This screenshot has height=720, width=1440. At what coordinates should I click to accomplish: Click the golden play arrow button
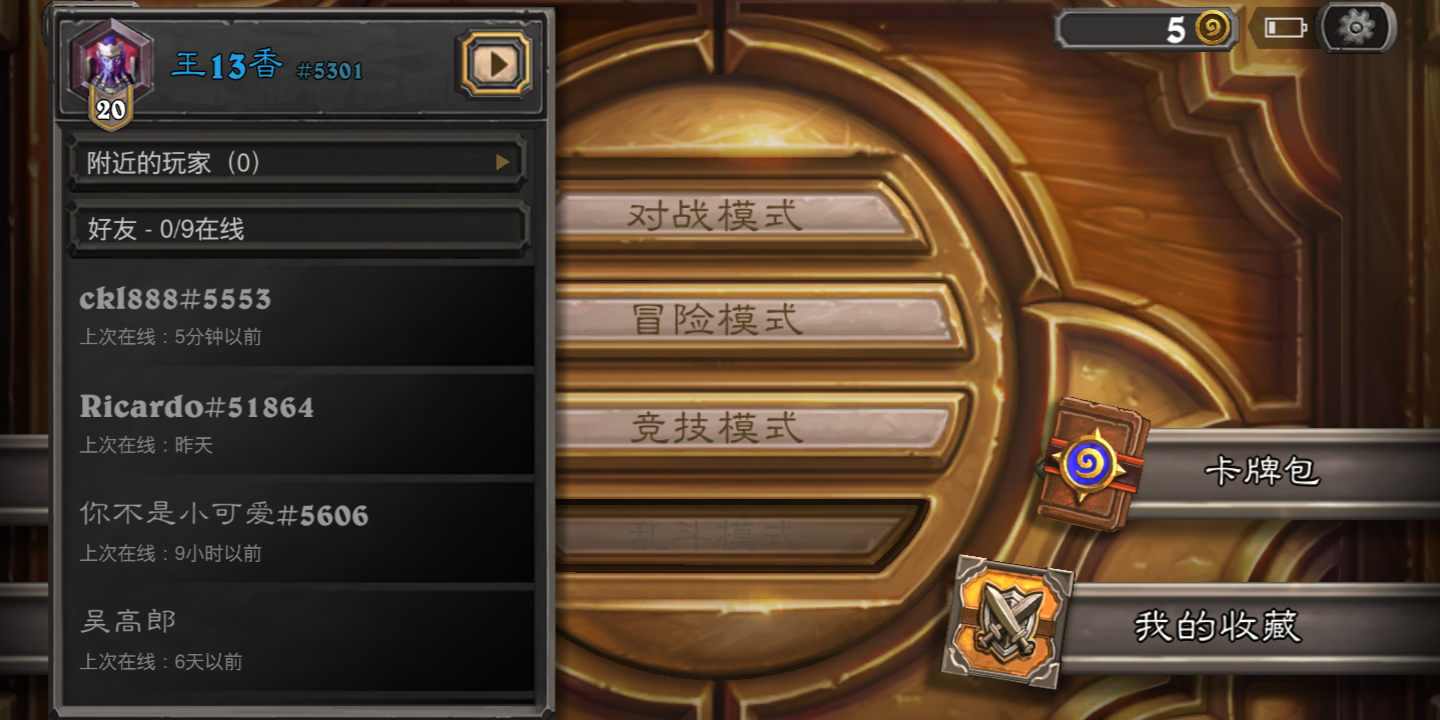pos(495,64)
